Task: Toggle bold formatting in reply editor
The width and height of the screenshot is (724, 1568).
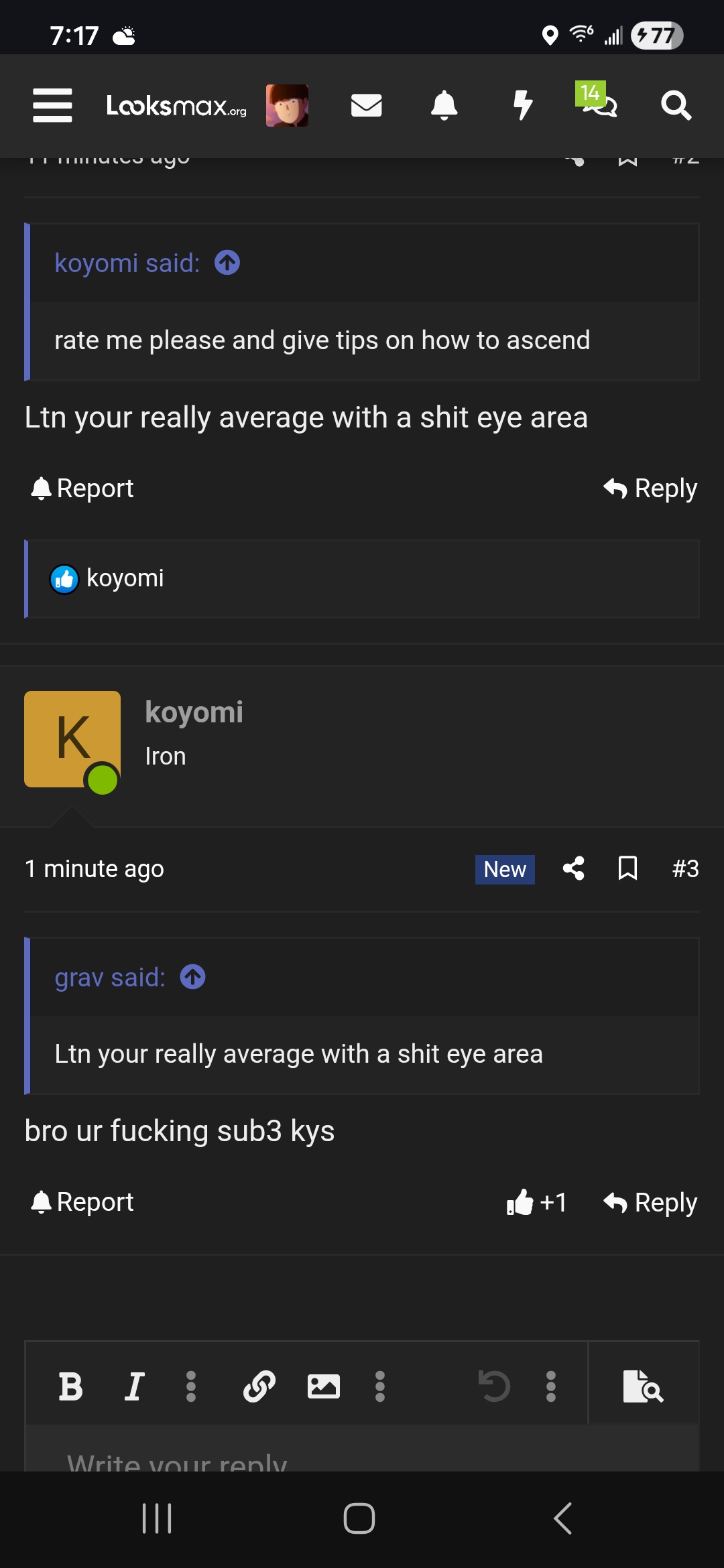Action: click(x=70, y=1386)
